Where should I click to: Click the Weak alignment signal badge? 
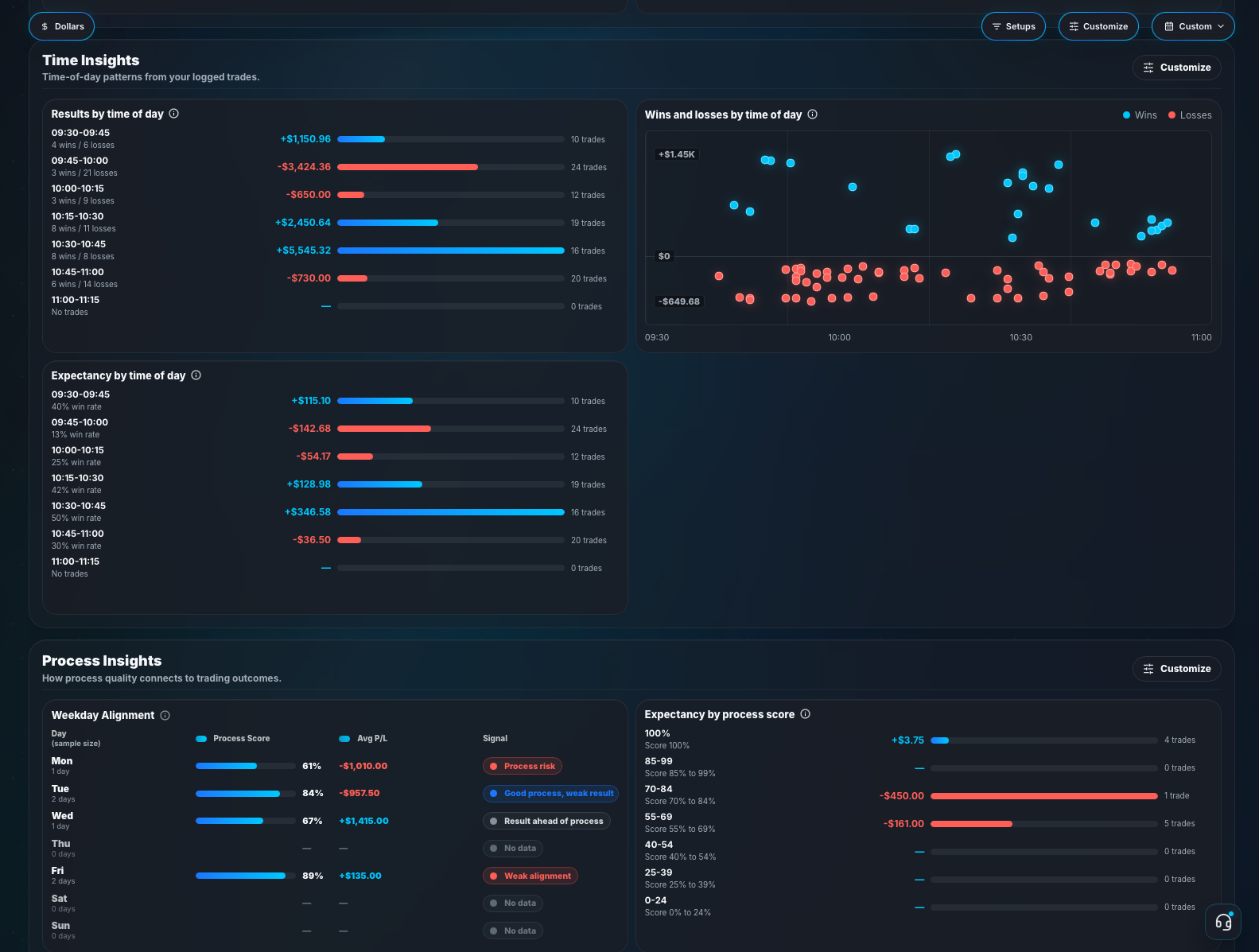point(530,876)
